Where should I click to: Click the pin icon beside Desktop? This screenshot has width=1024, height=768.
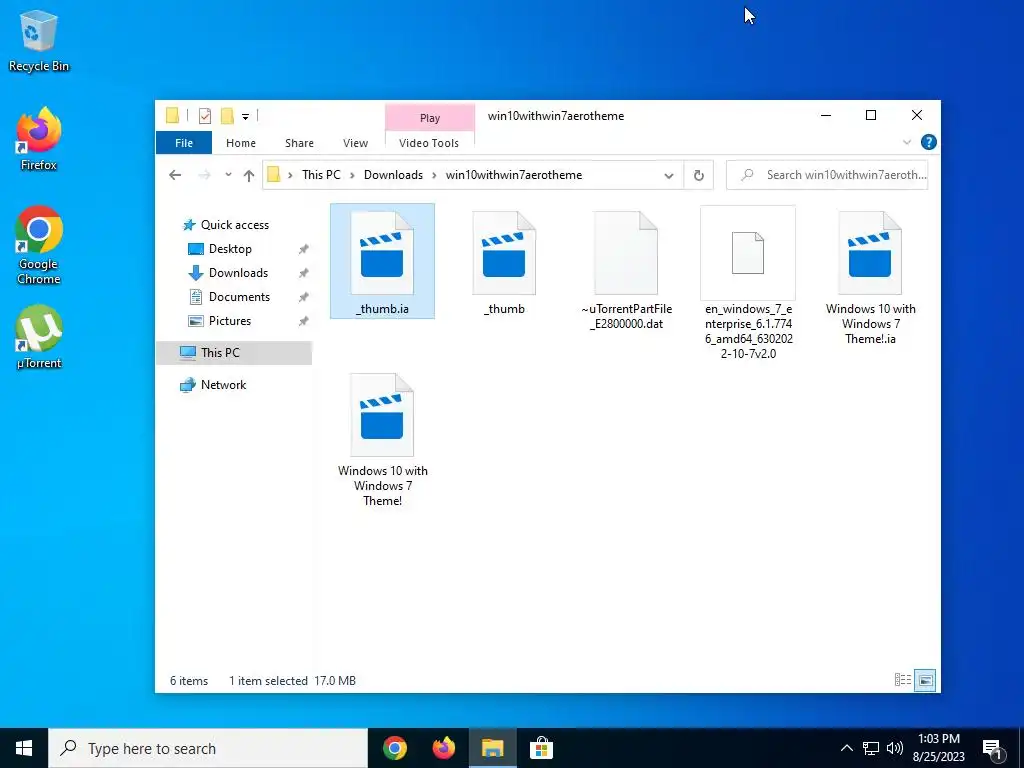(x=303, y=249)
